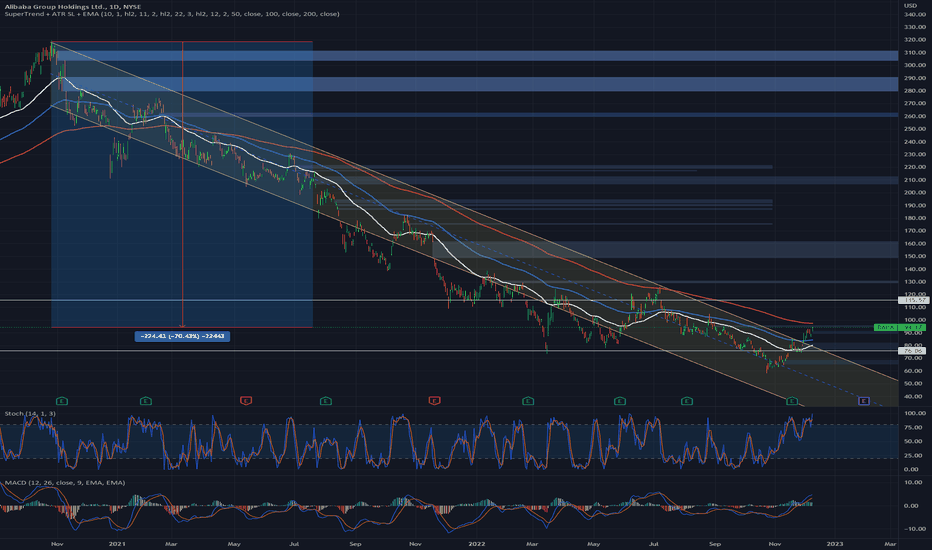
Task: Select the white horizontal line at 76.06
Action: click(x=449, y=351)
